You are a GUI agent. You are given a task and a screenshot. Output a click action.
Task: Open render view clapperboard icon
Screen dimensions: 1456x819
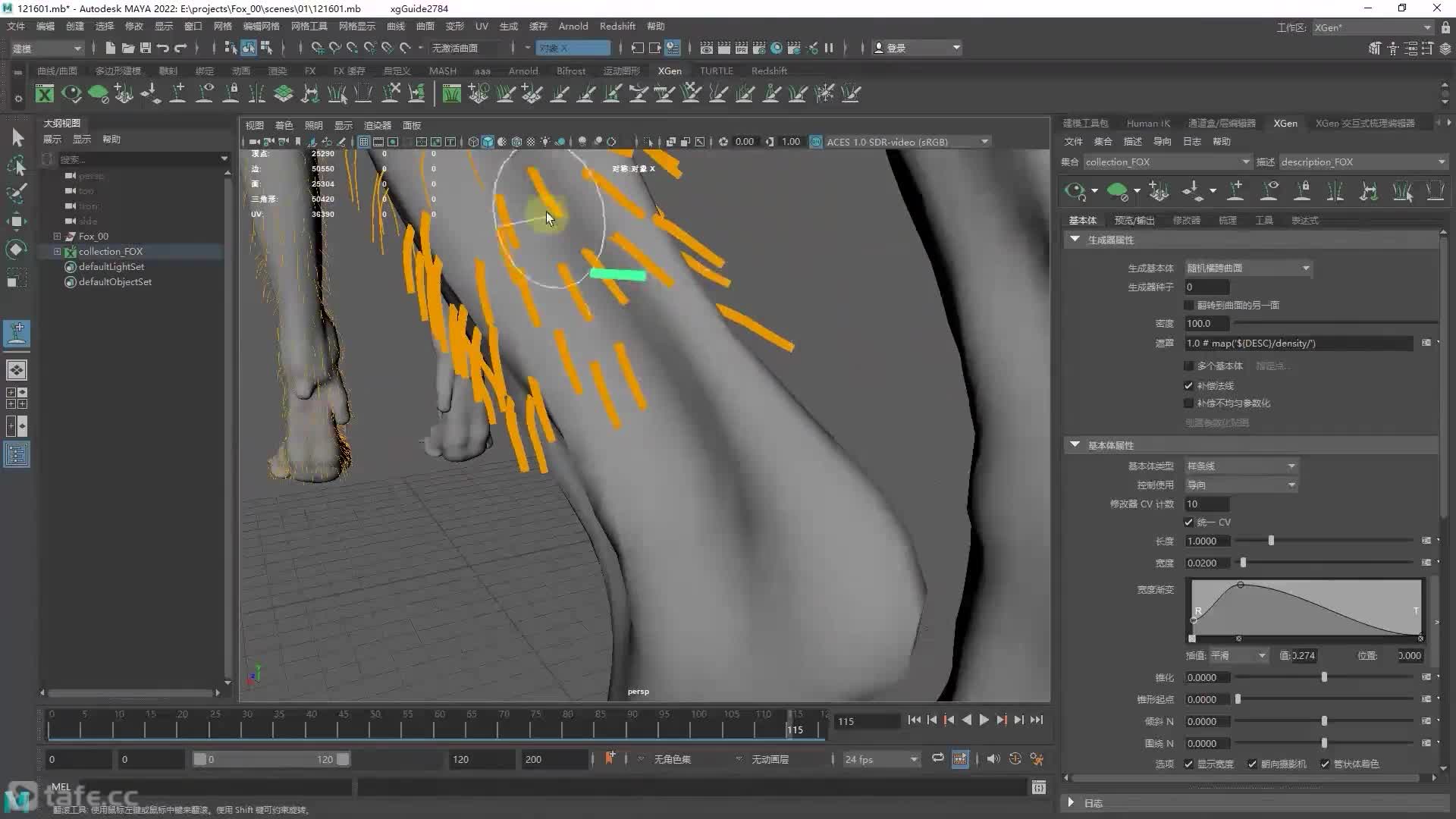coord(706,48)
